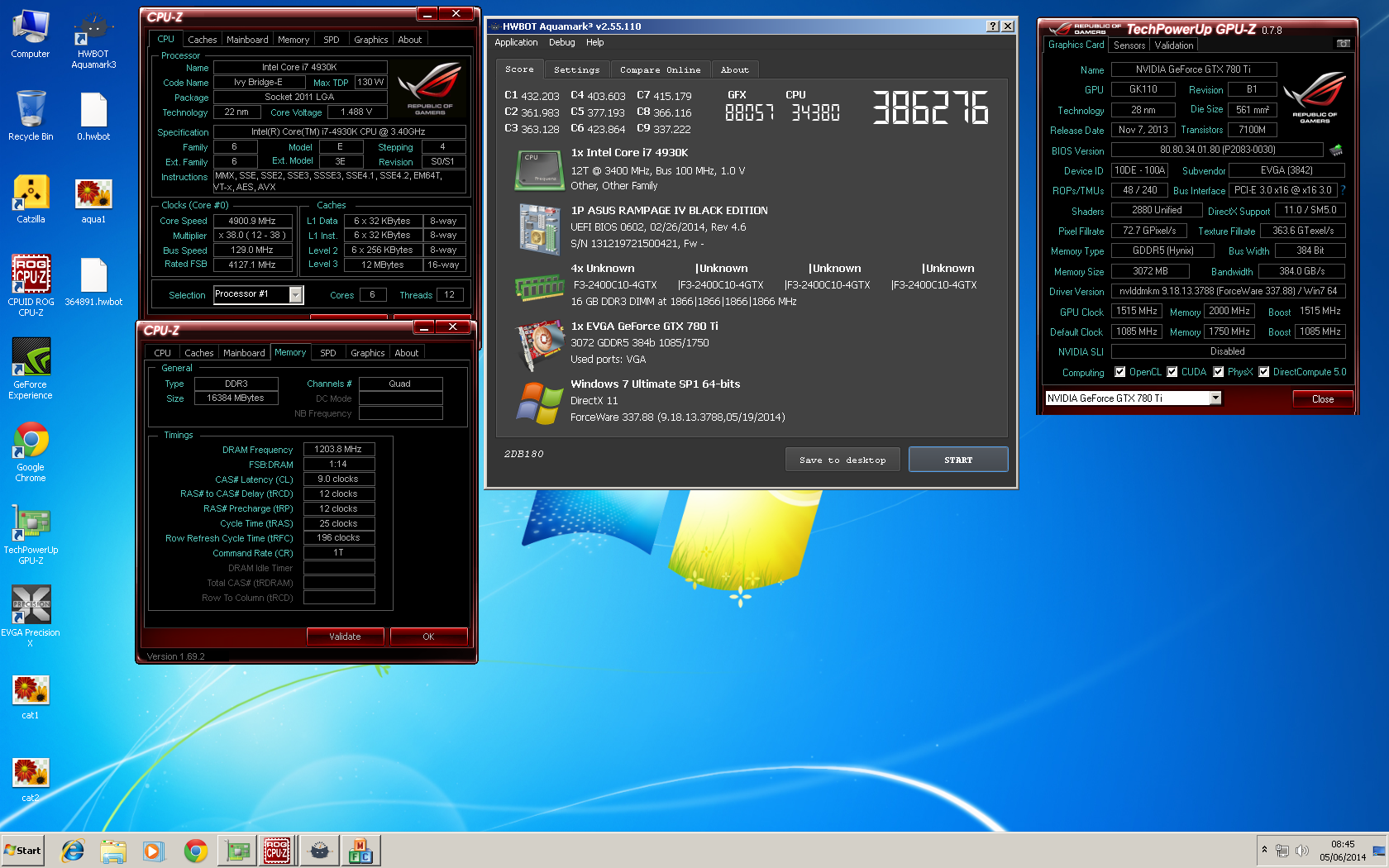
Task: Click the GPU-Z screenshot camera icon
Action: pyautogui.click(x=1344, y=44)
